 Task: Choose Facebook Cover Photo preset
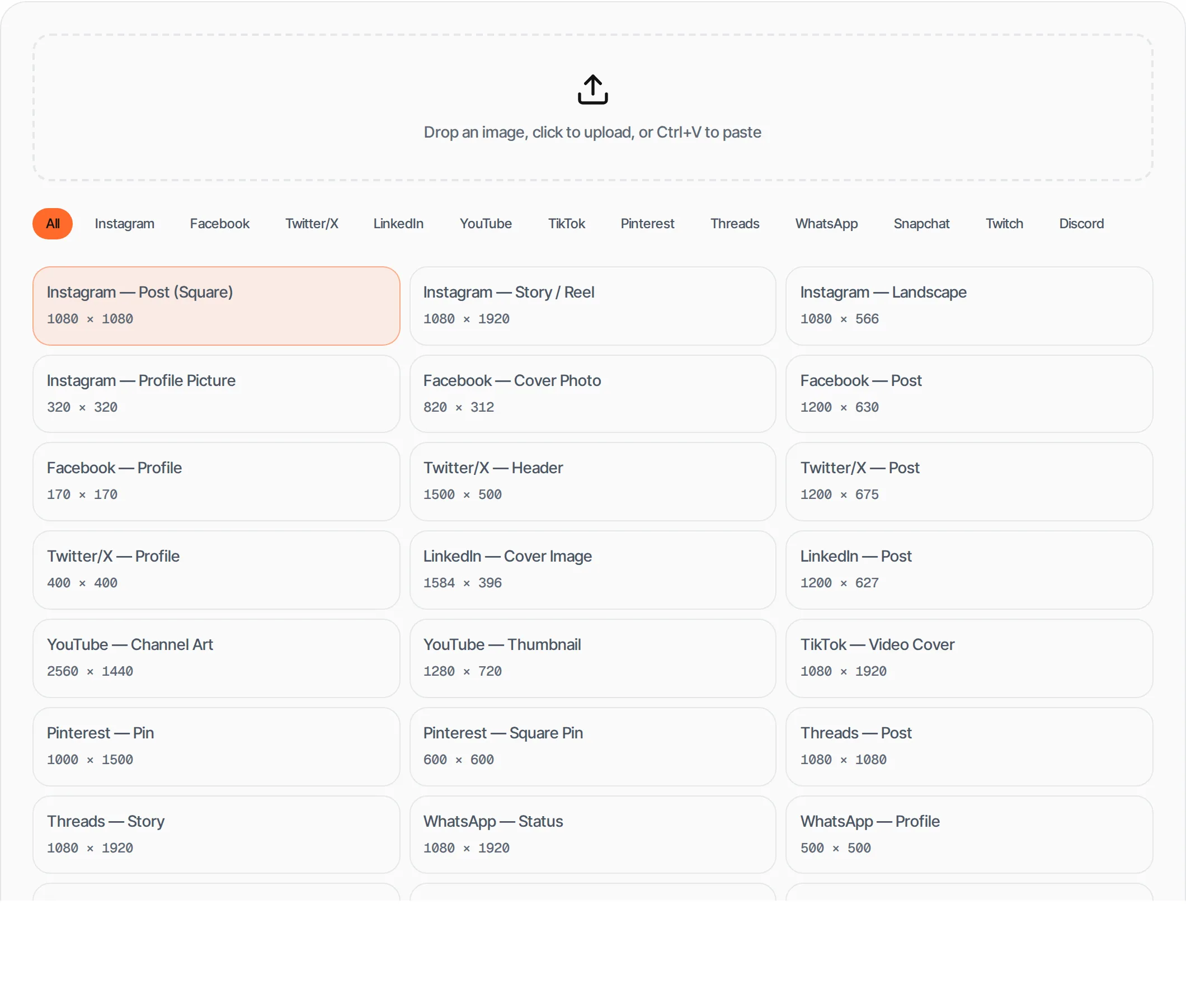tap(592, 394)
